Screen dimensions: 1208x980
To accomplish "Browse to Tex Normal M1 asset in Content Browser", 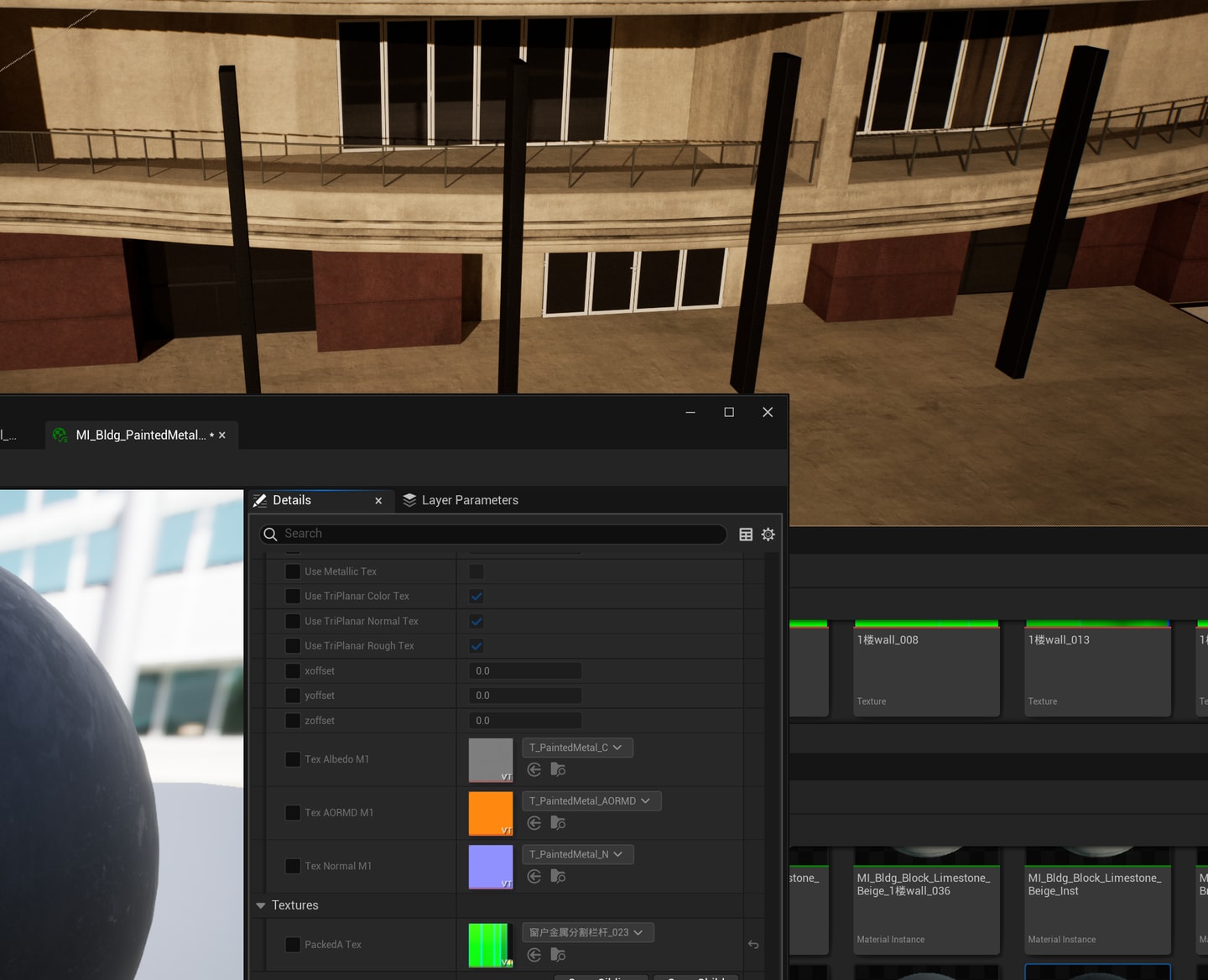I will pyautogui.click(x=558, y=877).
